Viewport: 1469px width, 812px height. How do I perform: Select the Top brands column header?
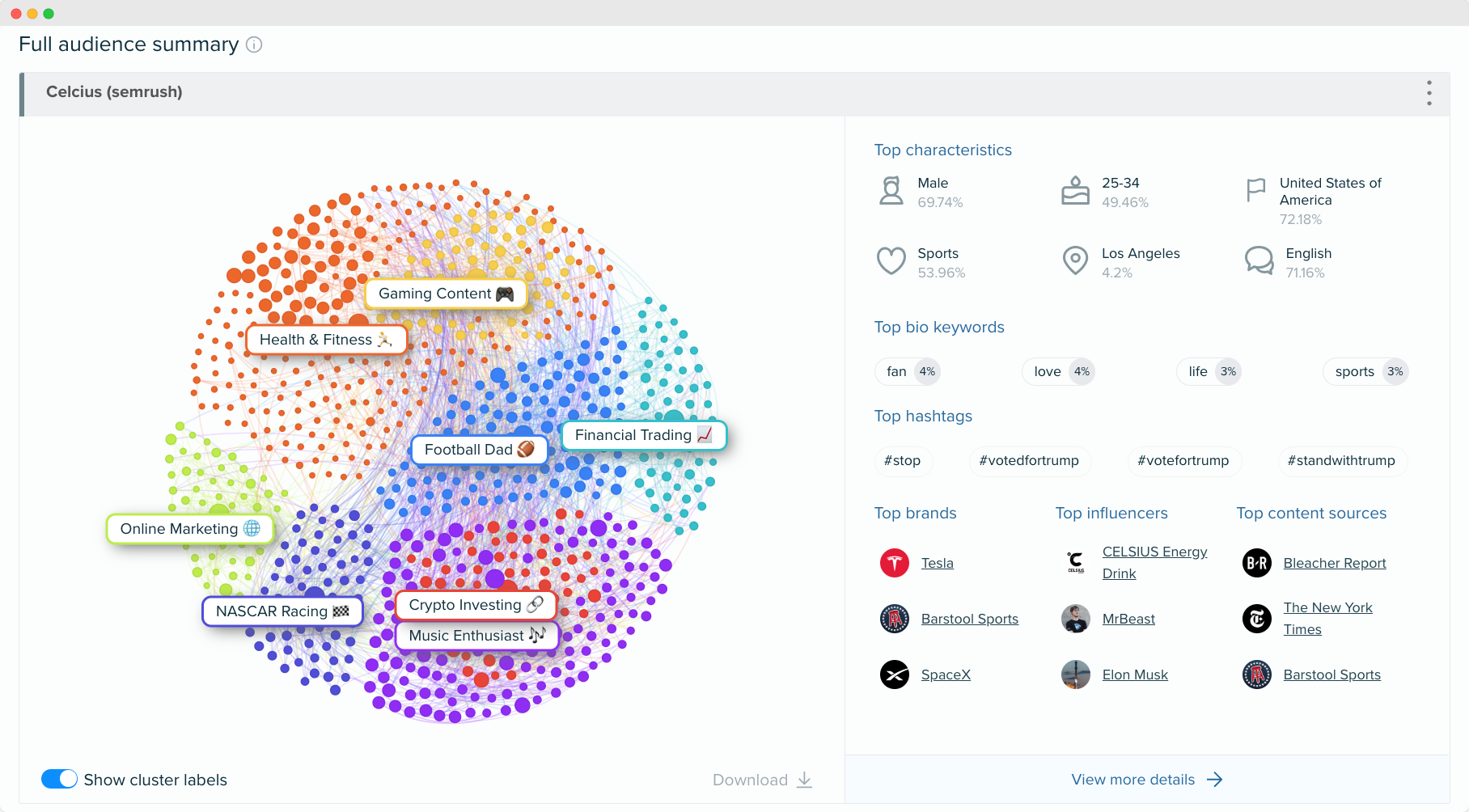click(915, 513)
